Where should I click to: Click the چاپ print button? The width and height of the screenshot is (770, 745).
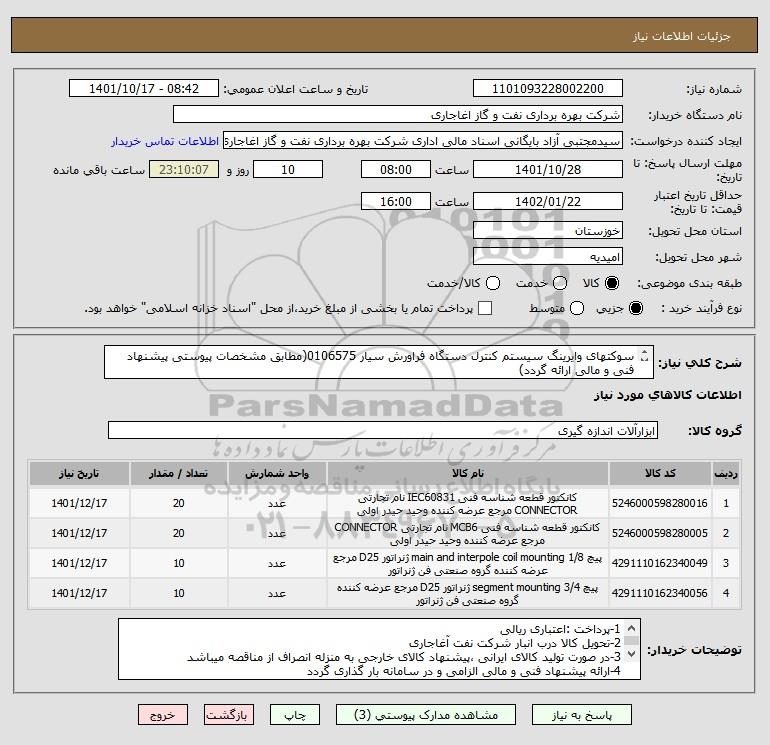coord(295,715)
